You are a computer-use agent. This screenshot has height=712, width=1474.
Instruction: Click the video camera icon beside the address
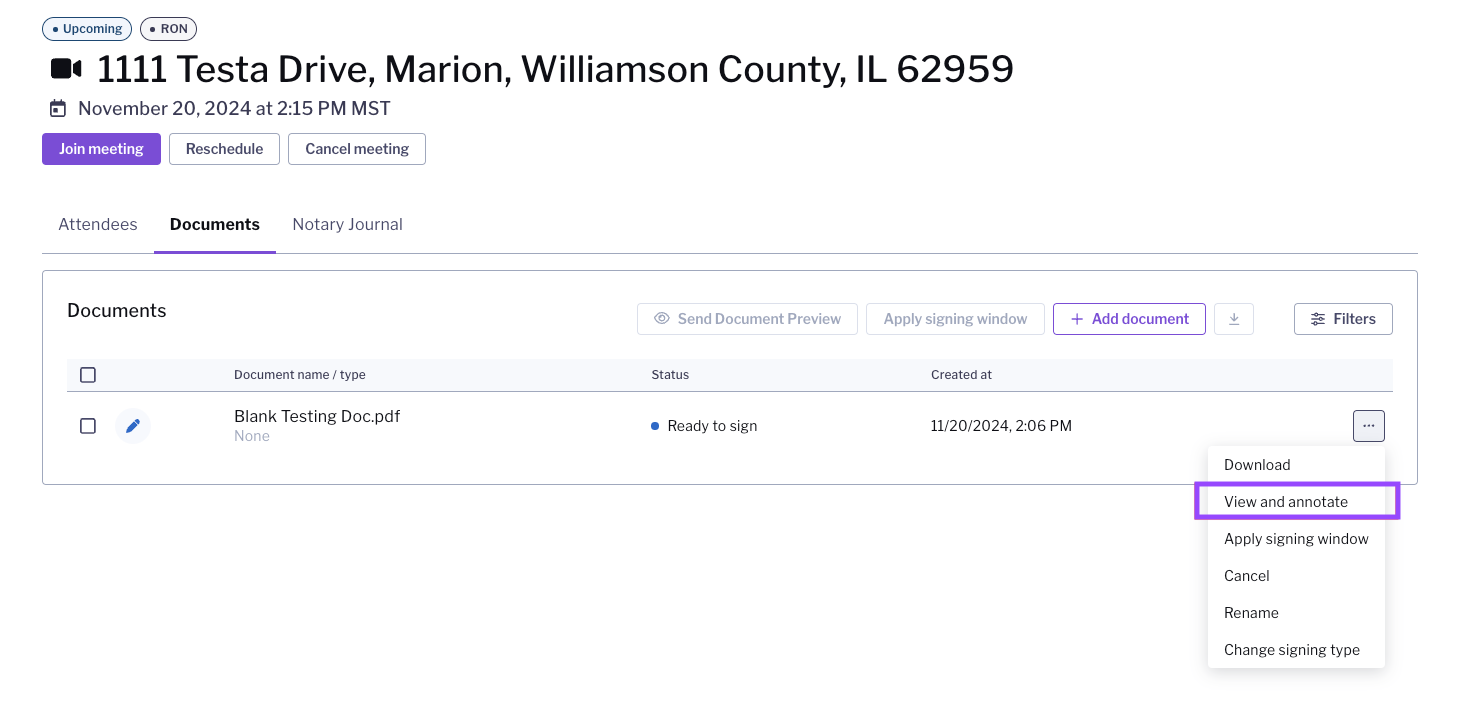pyautogui.click(x=66, y=69)
